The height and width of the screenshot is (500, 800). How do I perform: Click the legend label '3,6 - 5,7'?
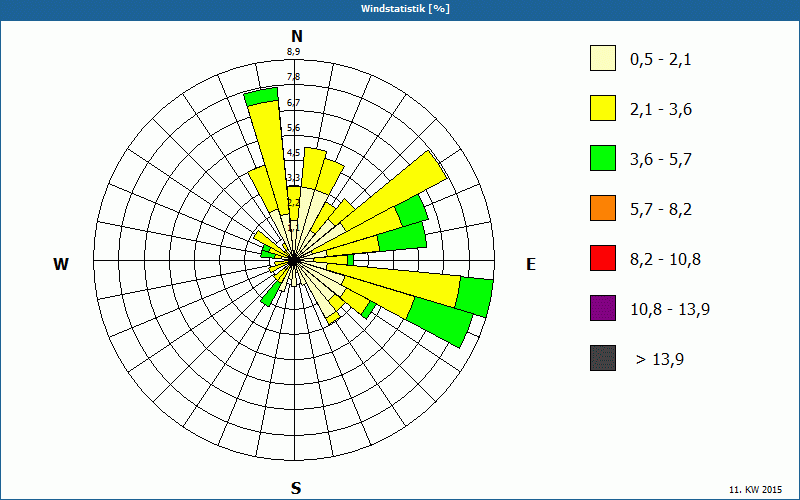point(661,160)
